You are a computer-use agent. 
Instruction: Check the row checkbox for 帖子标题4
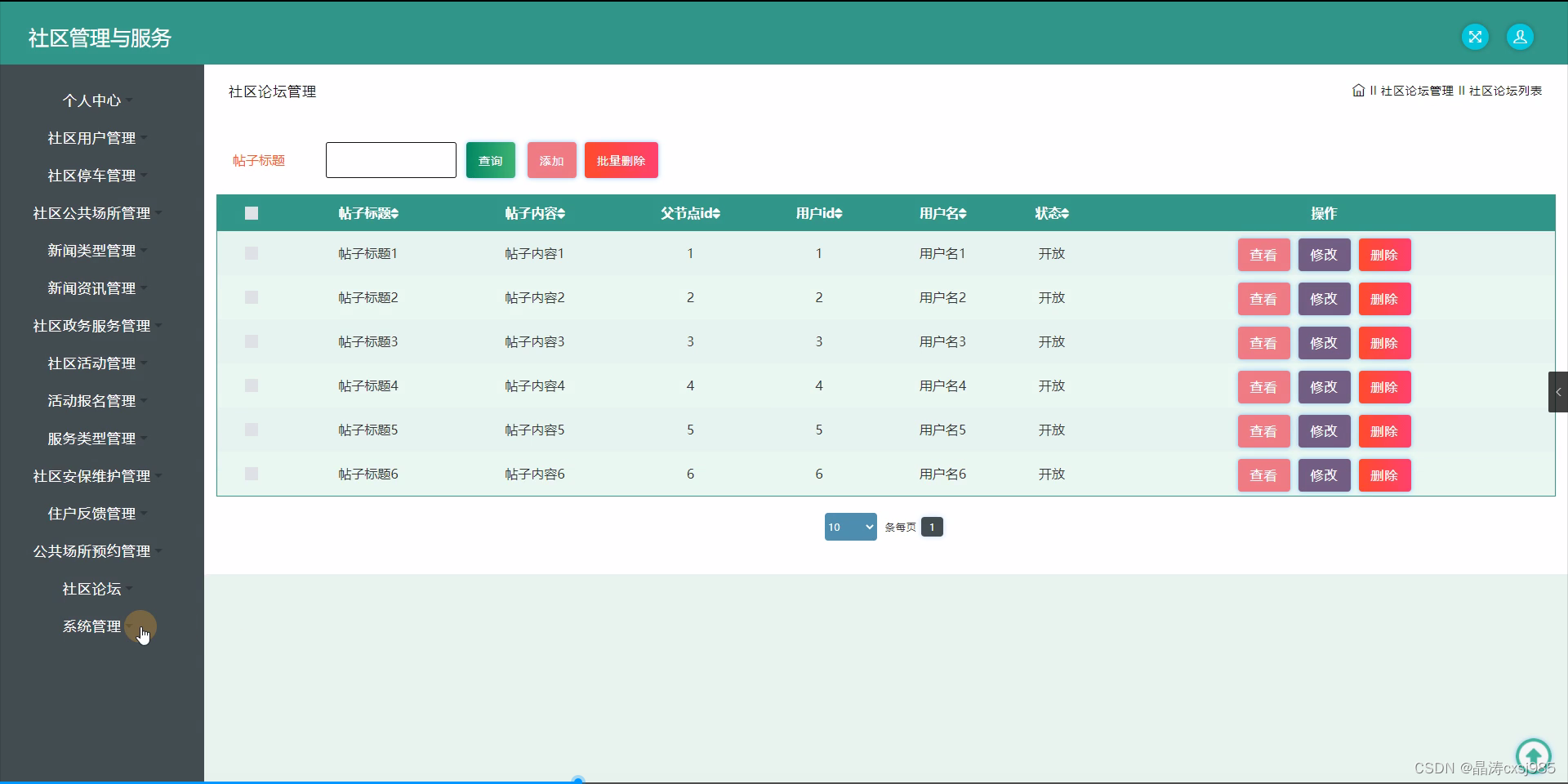pyautogui.click(x=252, y=386)
